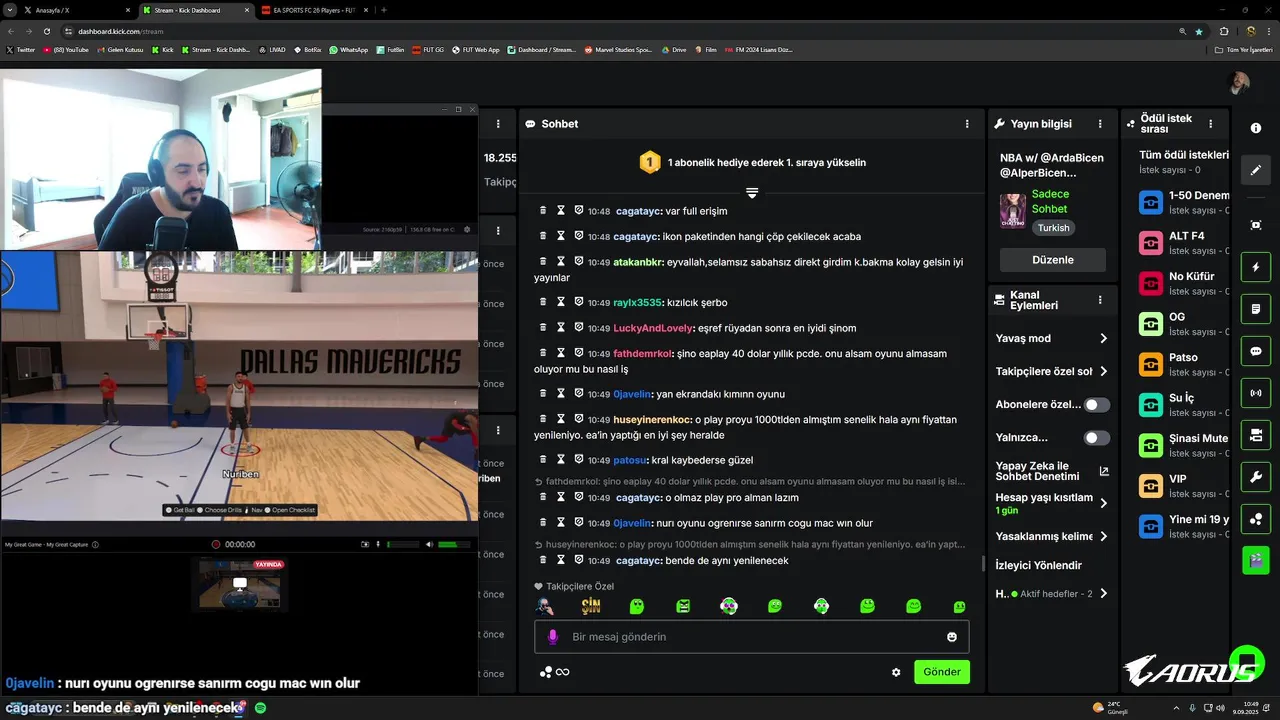Open the info icon in right sidebar

coord(1256,129)
